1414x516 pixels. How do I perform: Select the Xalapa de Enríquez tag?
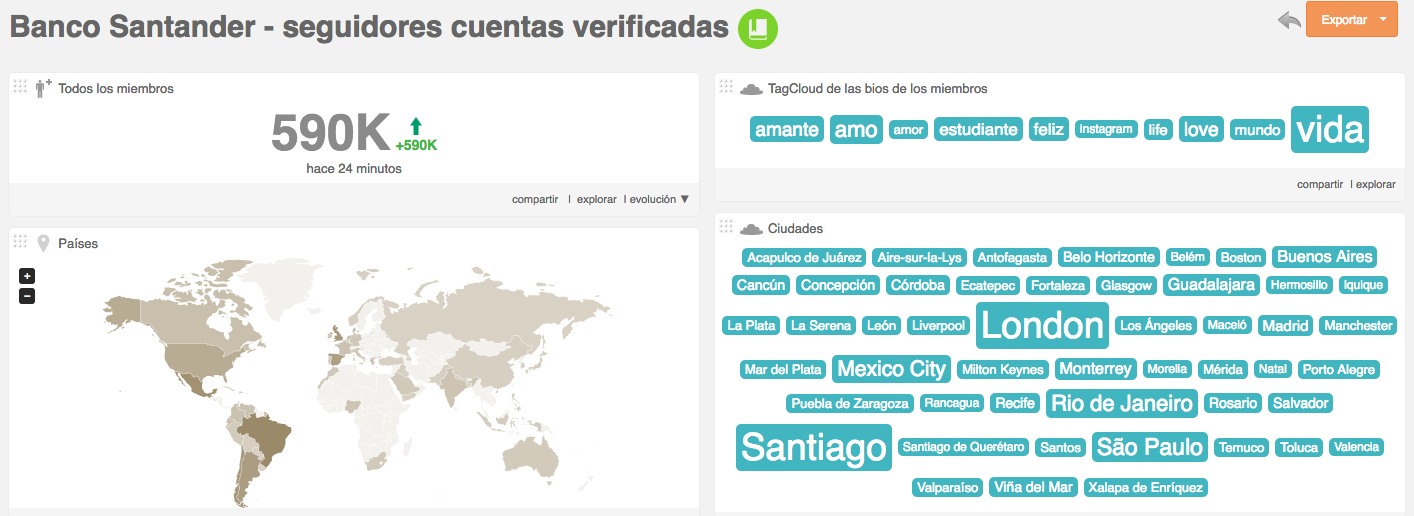pyautogui.click(x=1145, y=488)
